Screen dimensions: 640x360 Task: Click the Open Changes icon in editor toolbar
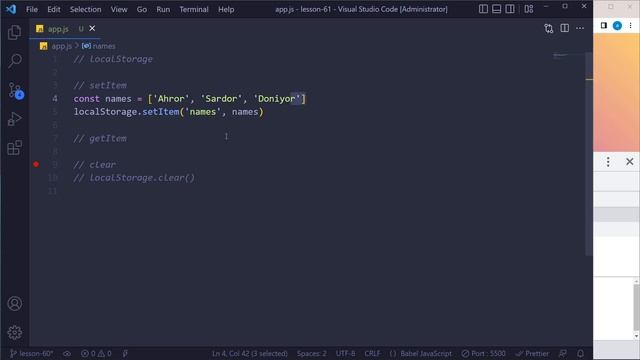549,28
